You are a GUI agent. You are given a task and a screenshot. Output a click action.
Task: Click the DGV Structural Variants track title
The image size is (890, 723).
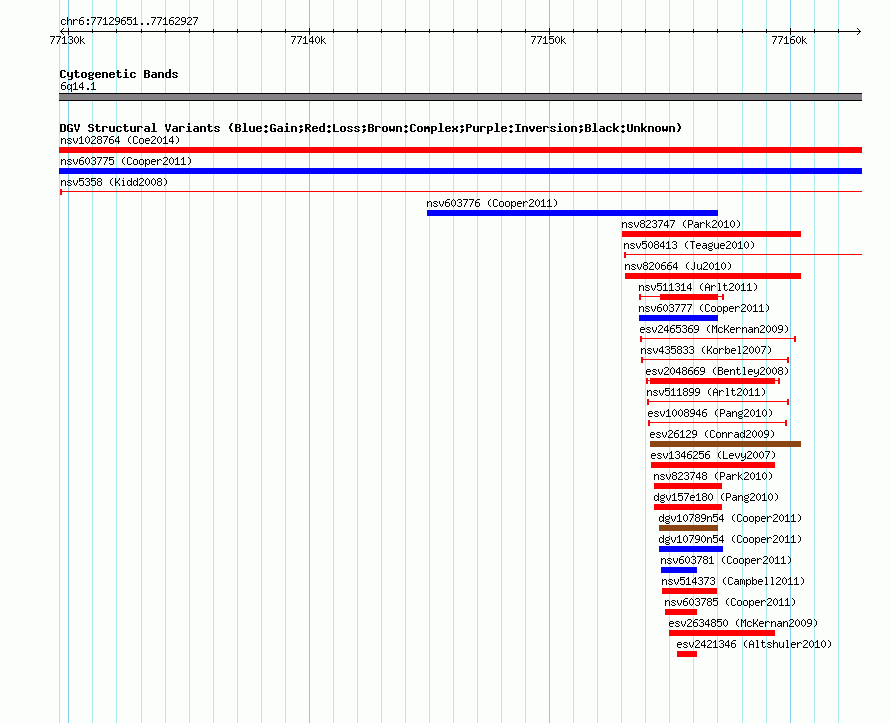370,128
